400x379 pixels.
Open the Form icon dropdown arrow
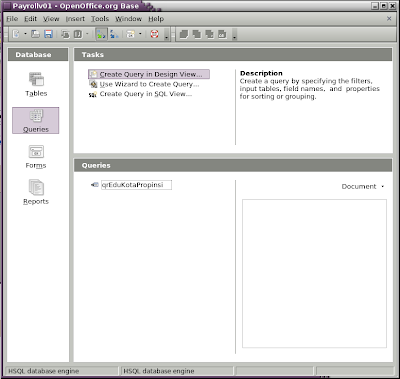pos(140,34)
